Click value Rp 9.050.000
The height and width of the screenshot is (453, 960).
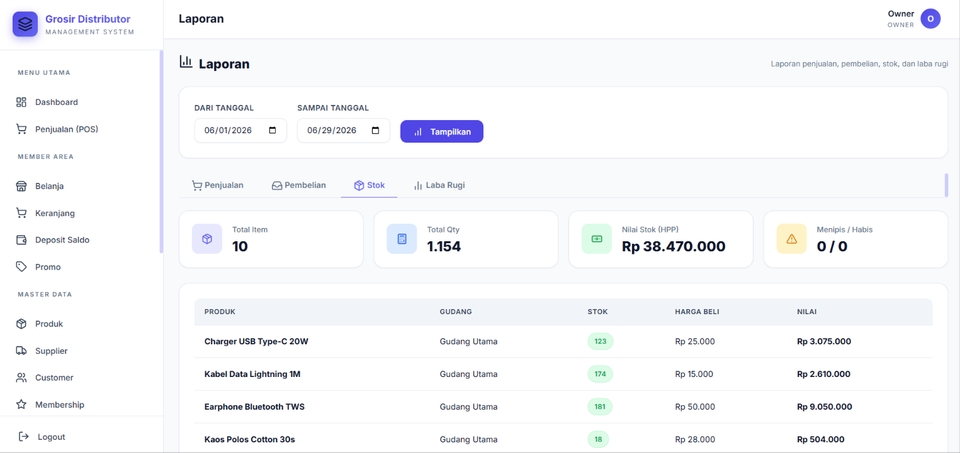pyautogui.click(x=823, y=406)
